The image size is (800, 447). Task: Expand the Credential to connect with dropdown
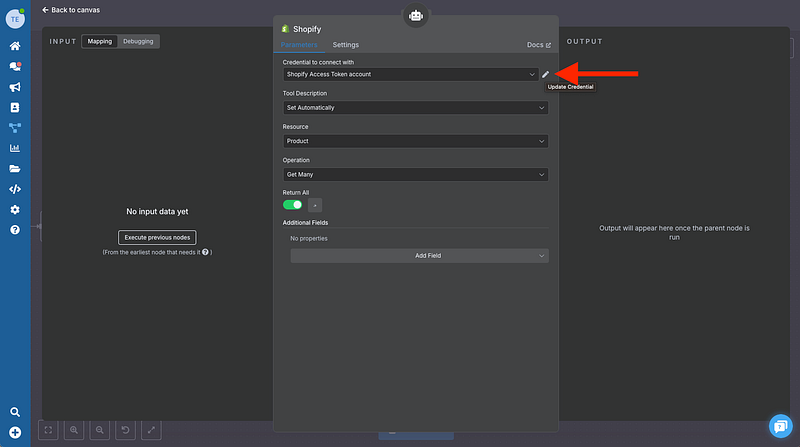410,74
